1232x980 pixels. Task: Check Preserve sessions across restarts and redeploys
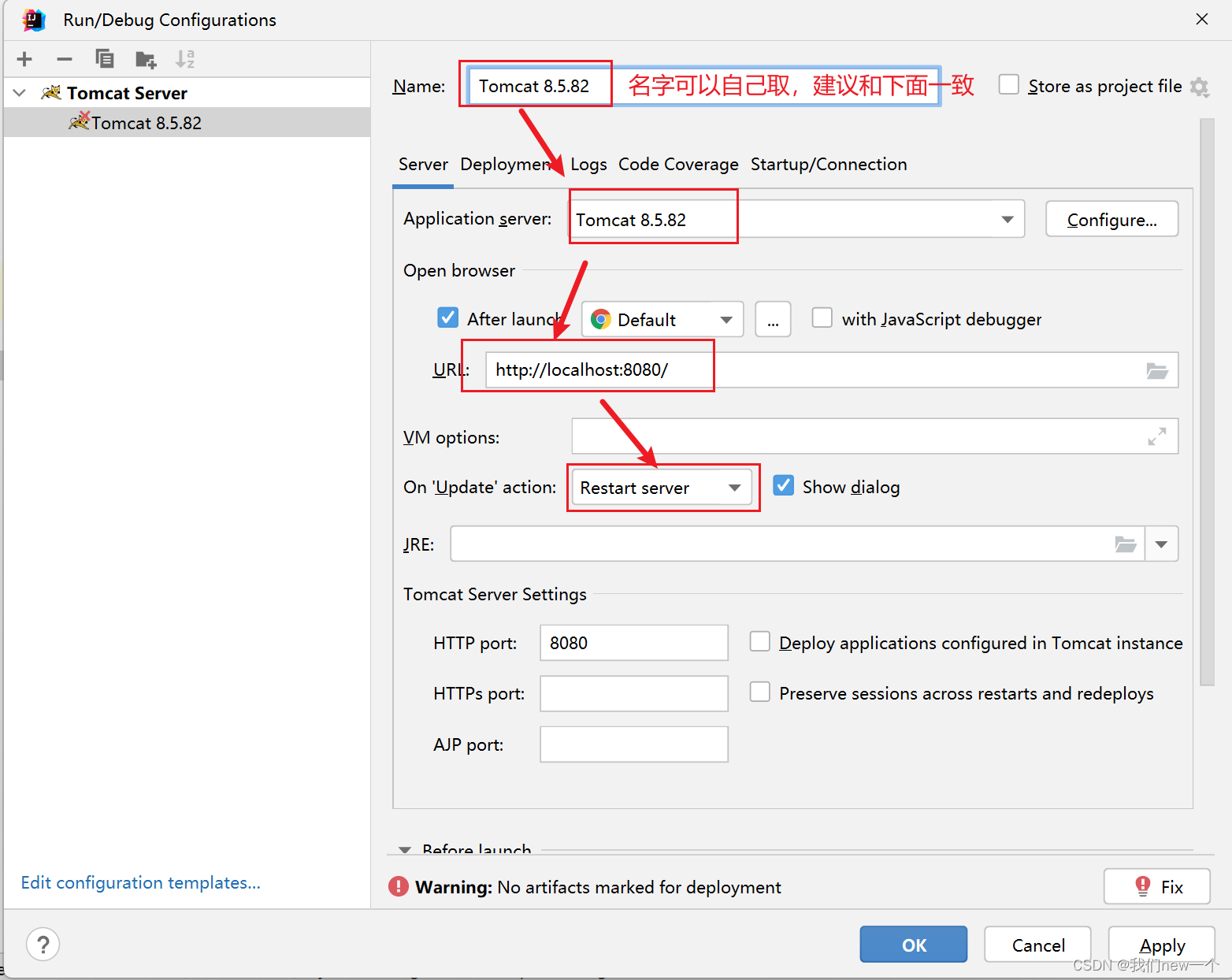(x=759, y=692)
